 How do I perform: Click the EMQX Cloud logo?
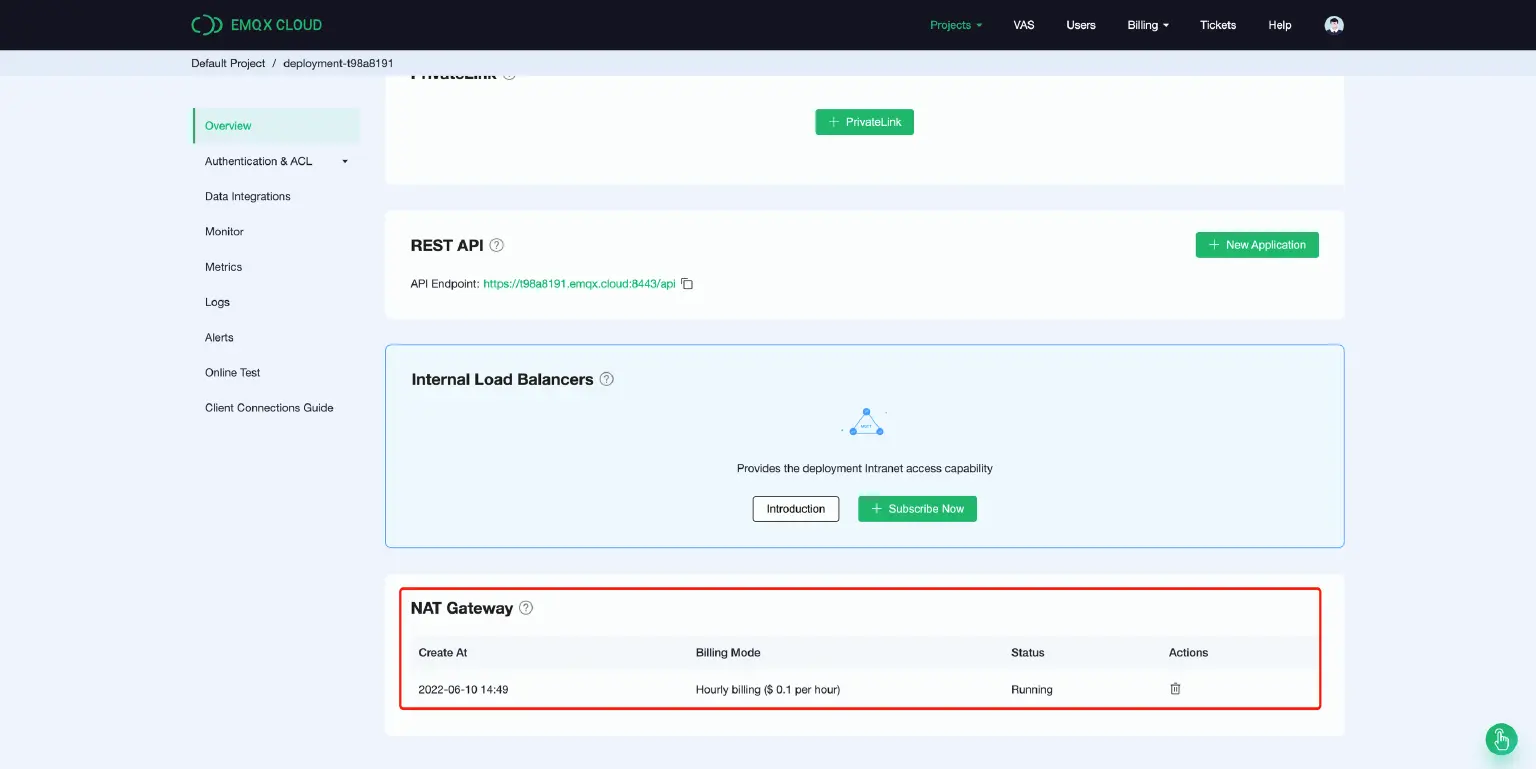pos(254,24)
